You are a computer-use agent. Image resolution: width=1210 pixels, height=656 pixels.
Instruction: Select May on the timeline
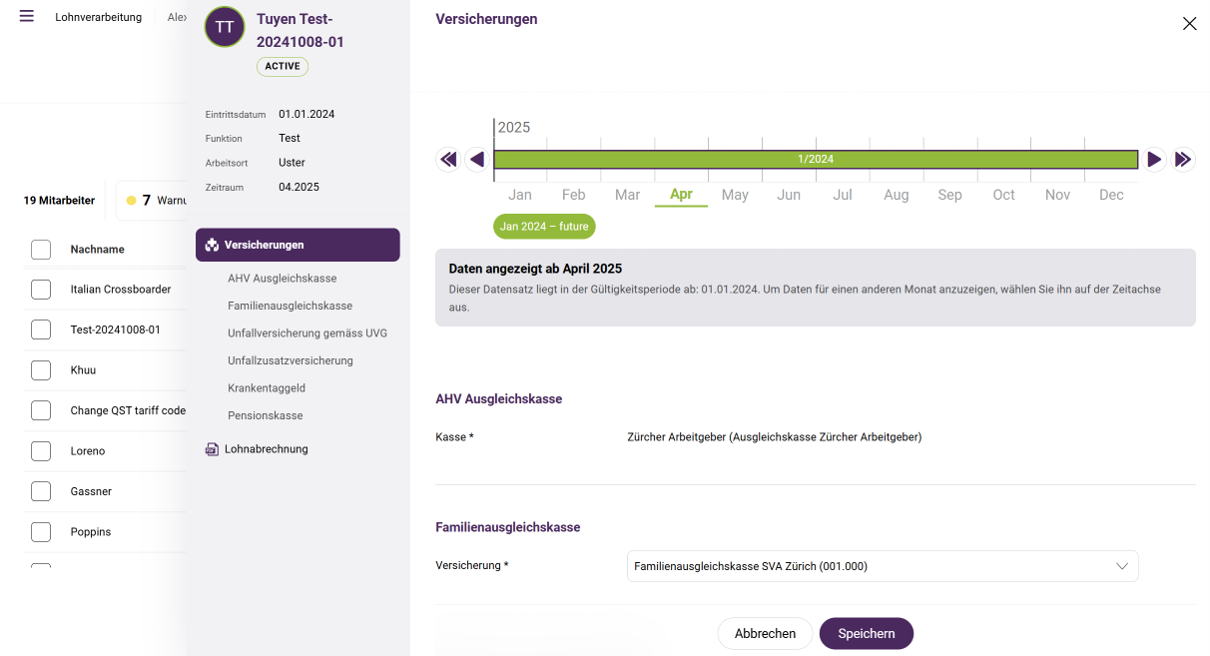[x=735, y=195]
